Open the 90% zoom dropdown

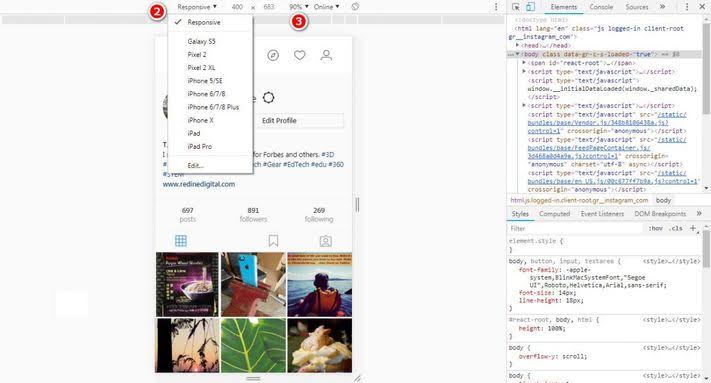[x=298, y=7]
